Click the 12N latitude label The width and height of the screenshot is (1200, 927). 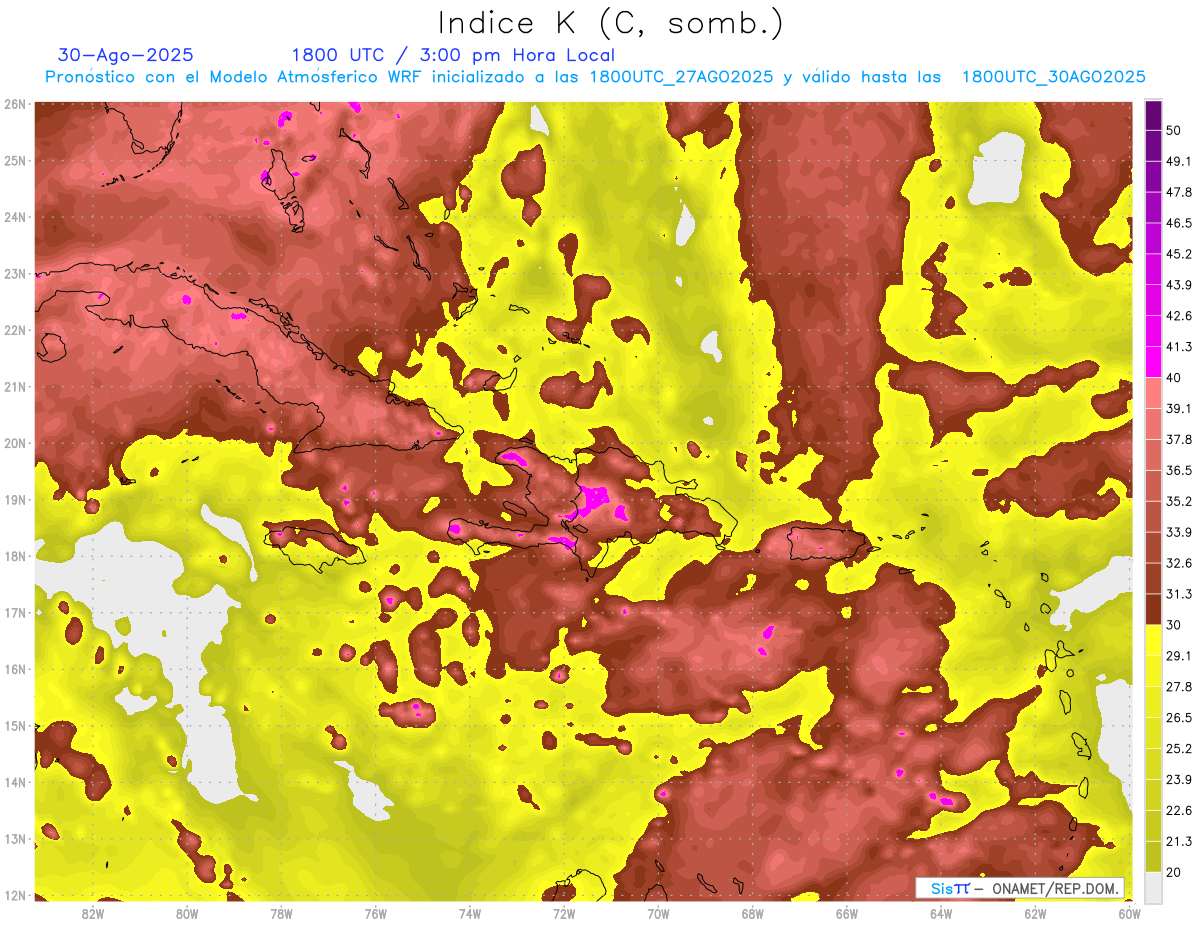tap(15, 895)
